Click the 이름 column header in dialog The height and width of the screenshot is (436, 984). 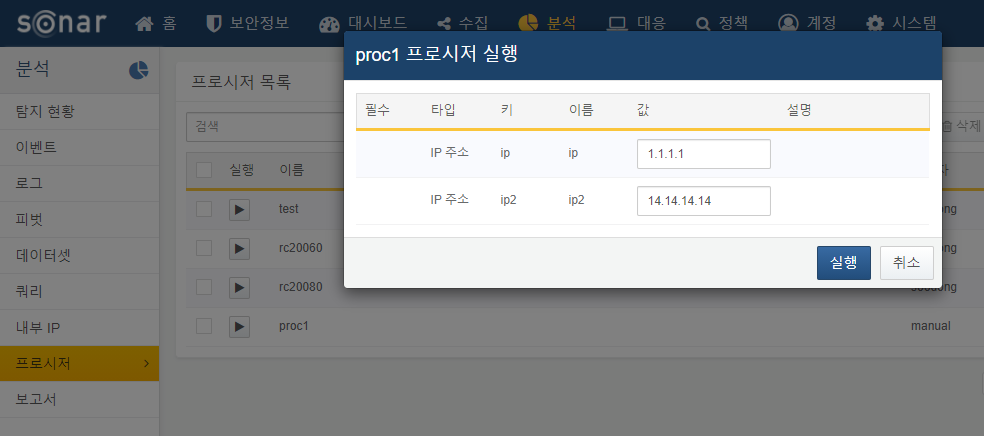(x=581, y=110)
